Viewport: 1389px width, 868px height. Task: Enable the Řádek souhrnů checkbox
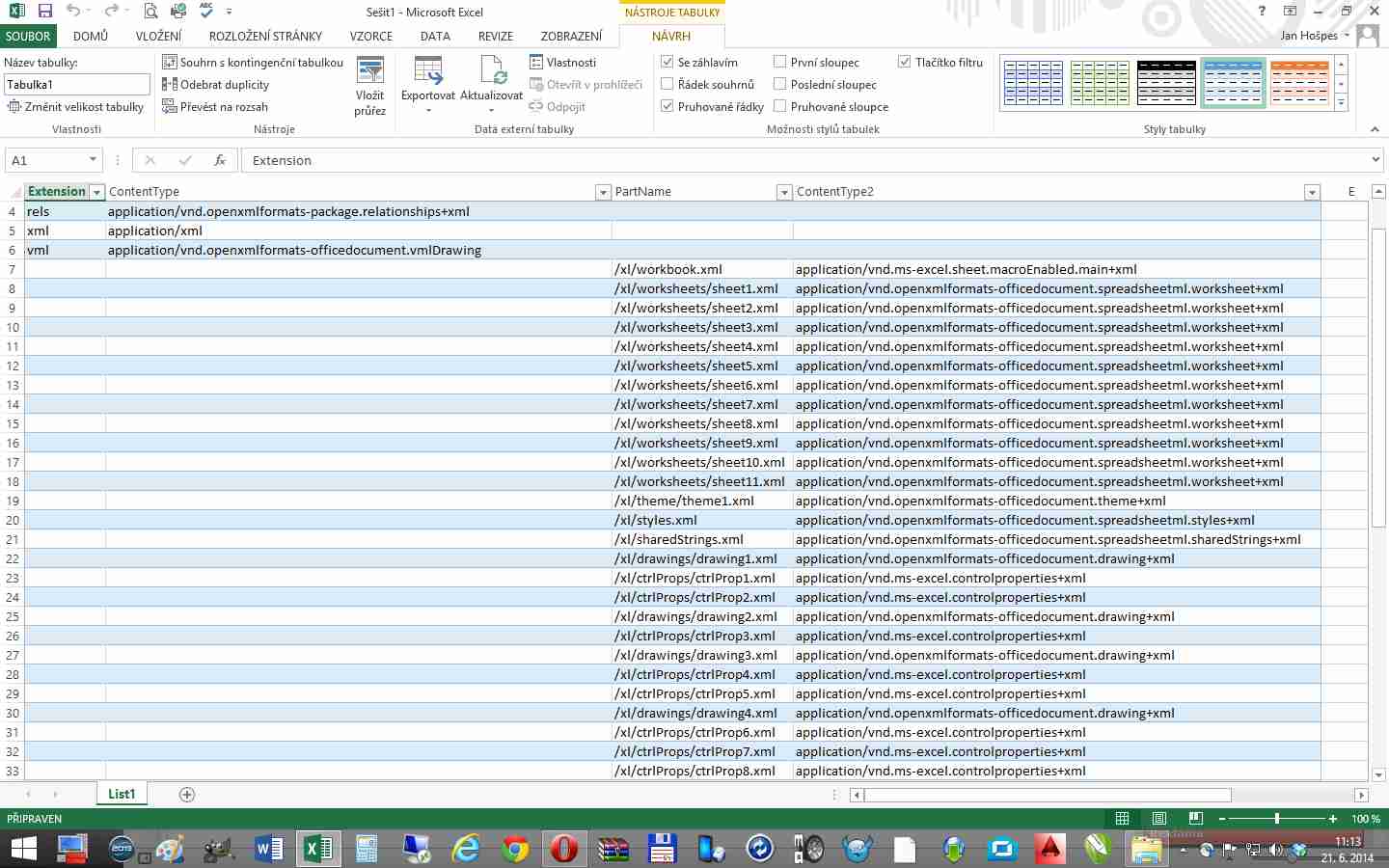point(667,84)
